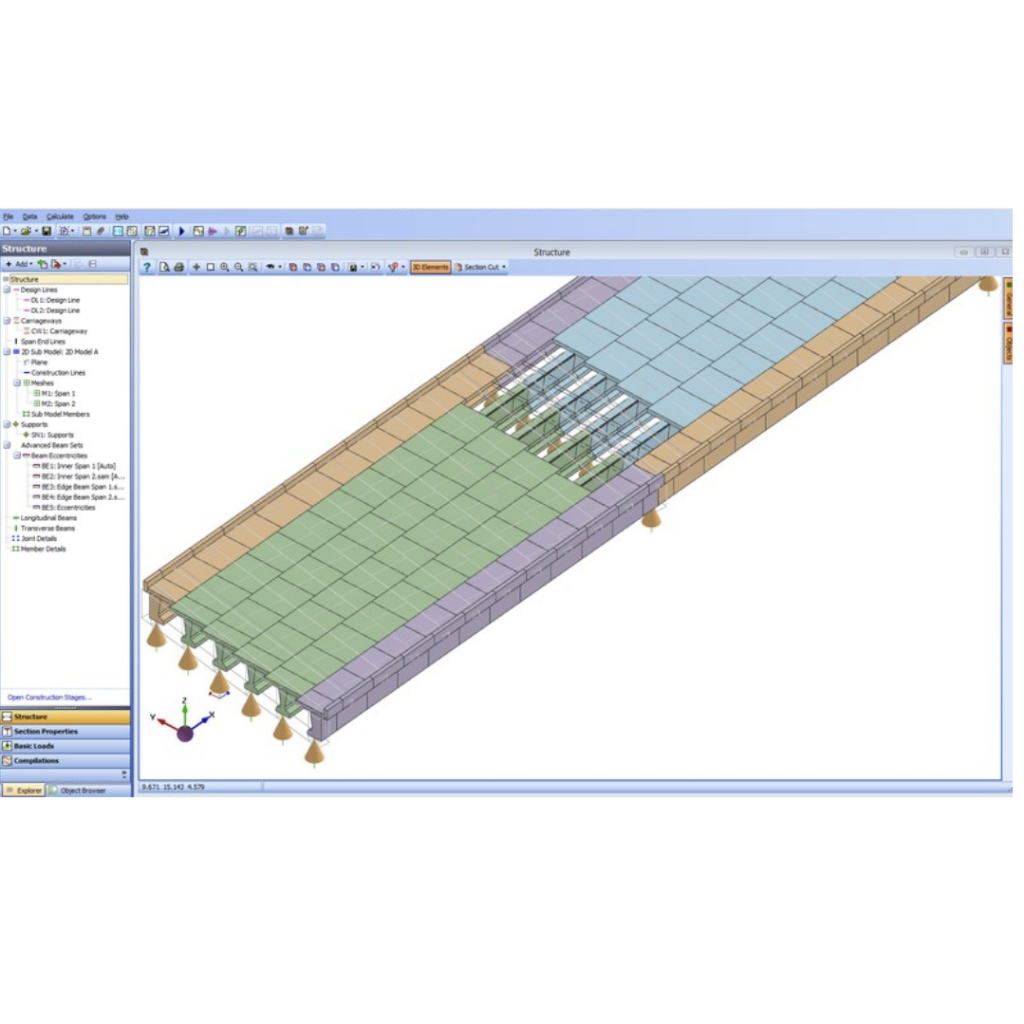Screen dimensions: 1024x1024
Task: Click the Pan cross-arrows icon
Action: [196, 267]
